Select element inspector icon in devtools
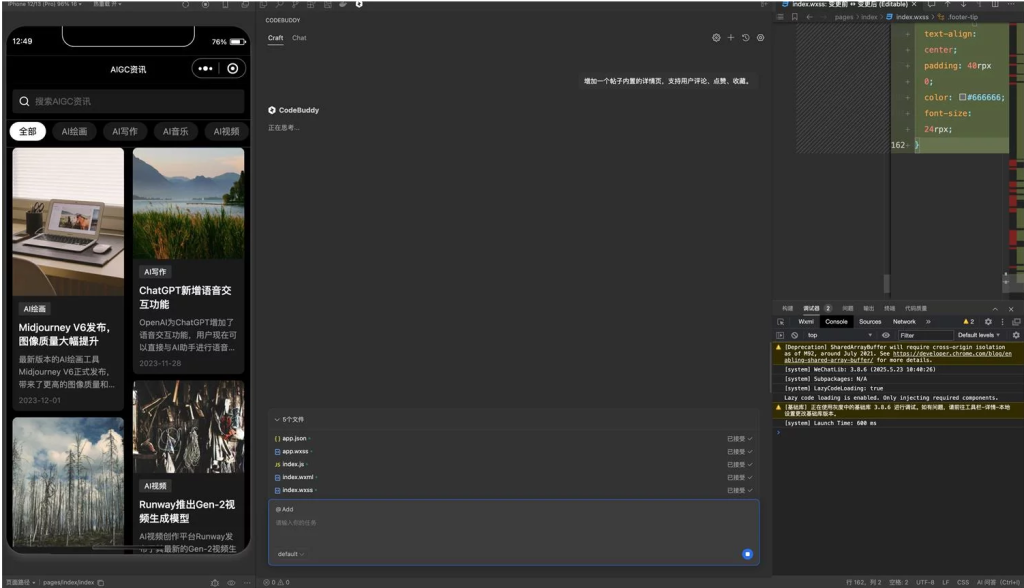This screenshot has height=588, width=1024. point(780,321)
